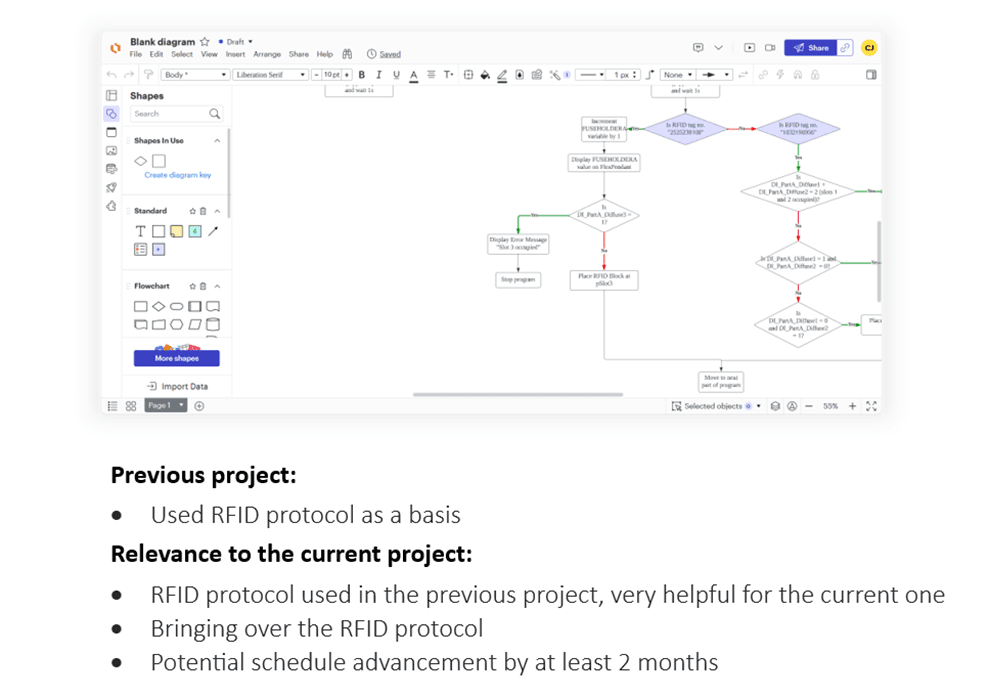989x698 pixels.
Task: Delete the Flowchart shape library trash icon
Action: click(x=204, y=286)
